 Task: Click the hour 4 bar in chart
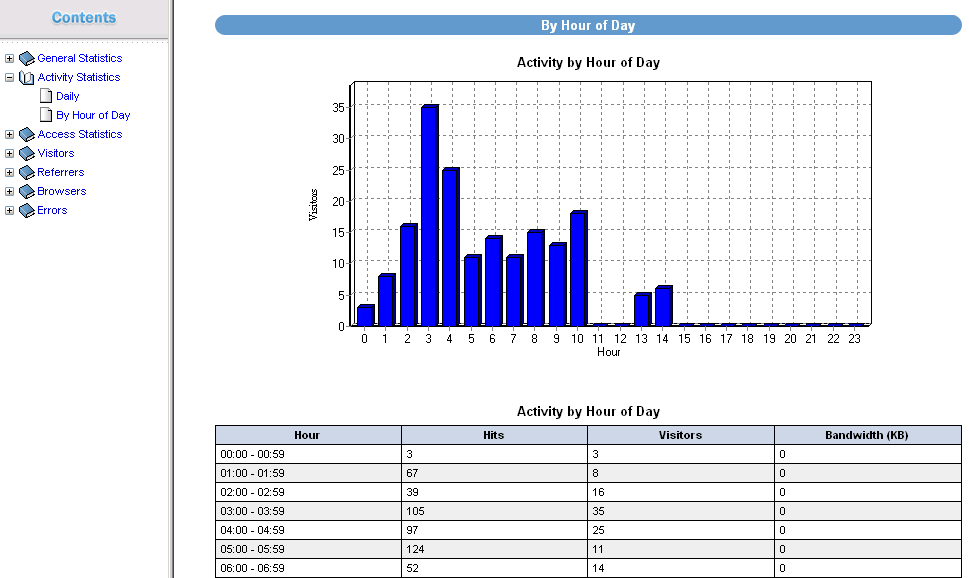coord(451,247)
